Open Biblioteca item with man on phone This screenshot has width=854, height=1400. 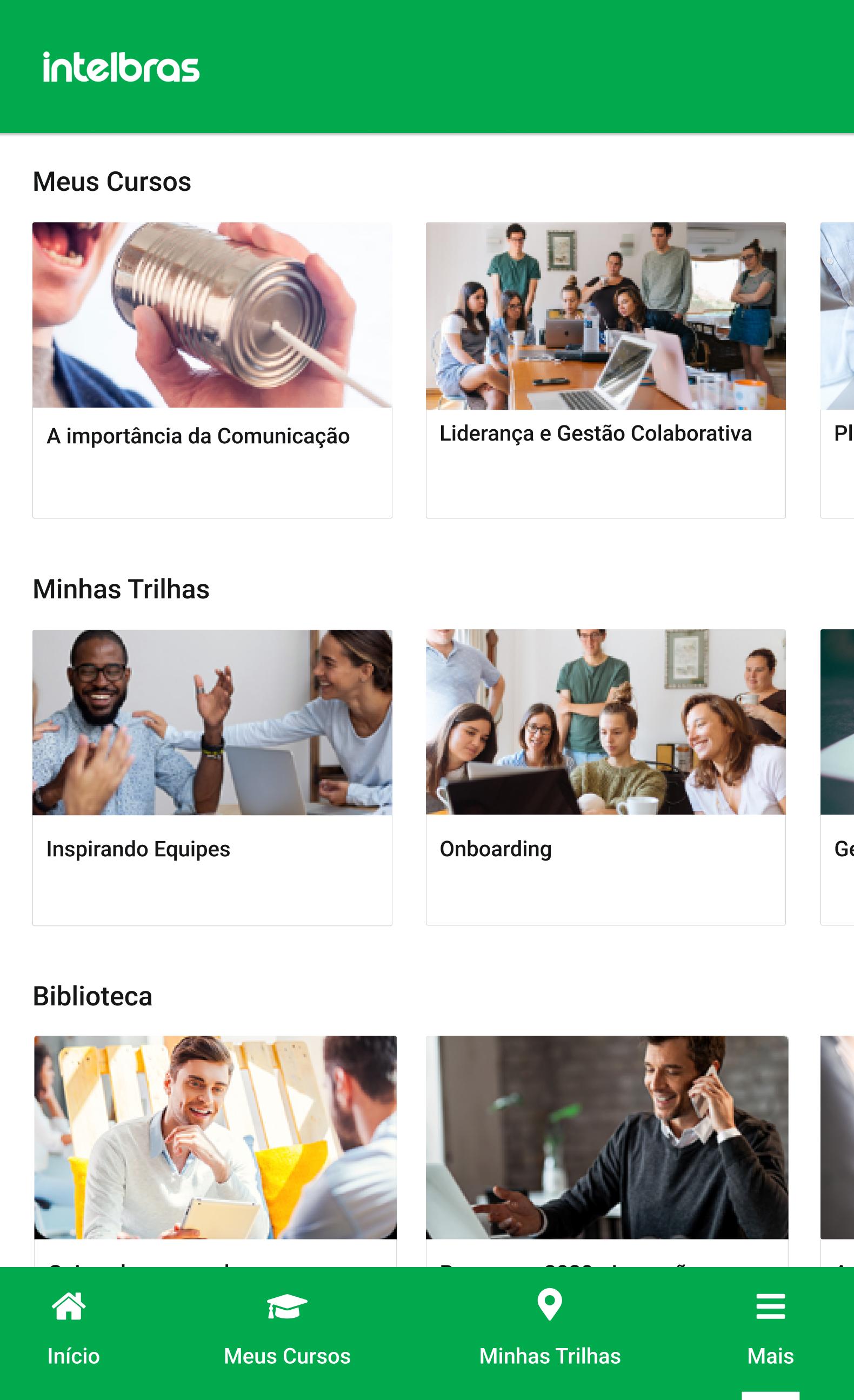click(x=607, y=1137)
